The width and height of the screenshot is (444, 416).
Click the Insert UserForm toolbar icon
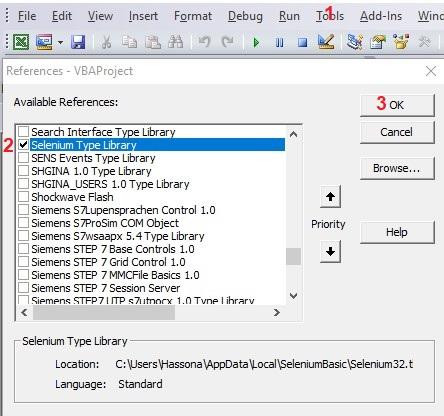[44, 42]
